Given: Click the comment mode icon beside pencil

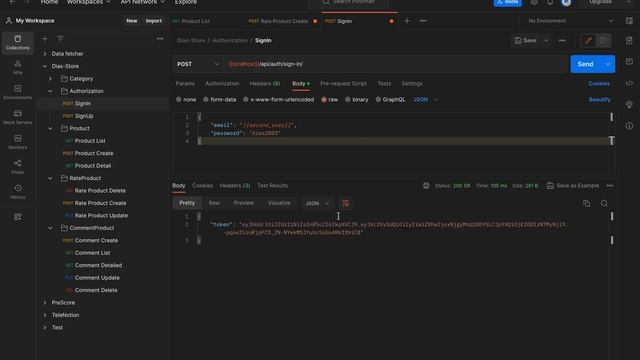Looking at the screenshot, I should [x=604, y=40].
